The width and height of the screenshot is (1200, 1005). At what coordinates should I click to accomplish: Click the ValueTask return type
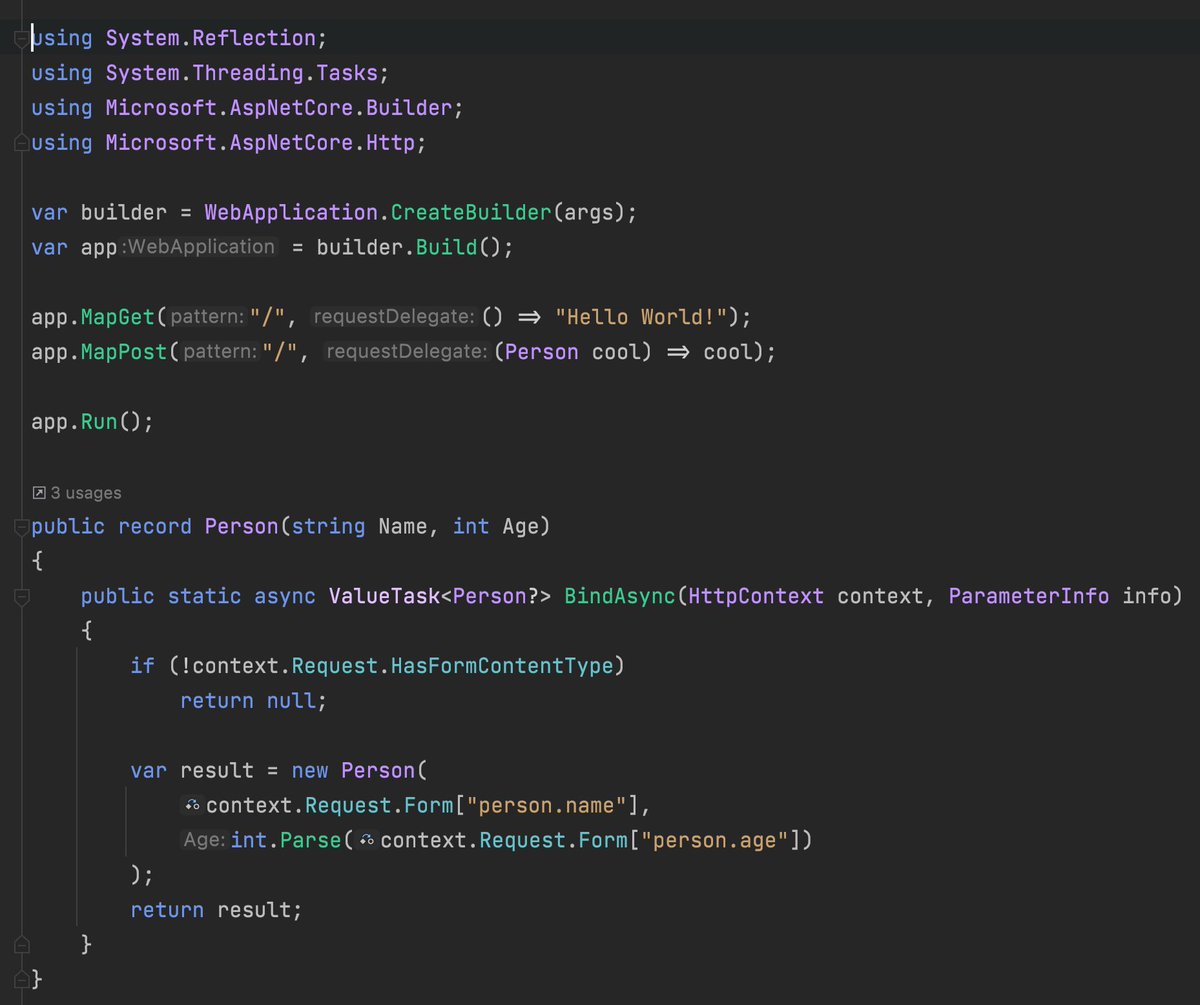point(385,597)
